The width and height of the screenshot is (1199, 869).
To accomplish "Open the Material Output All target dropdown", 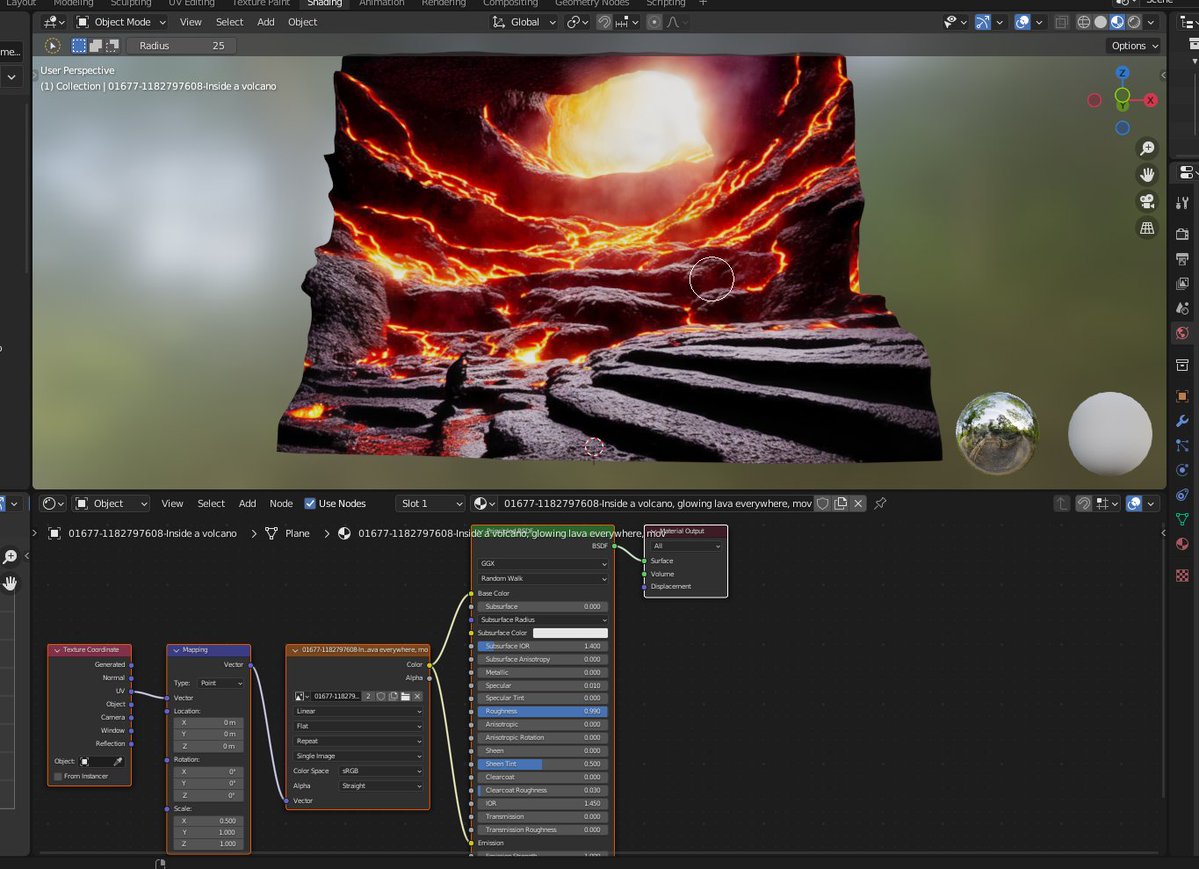I will 686,546.
